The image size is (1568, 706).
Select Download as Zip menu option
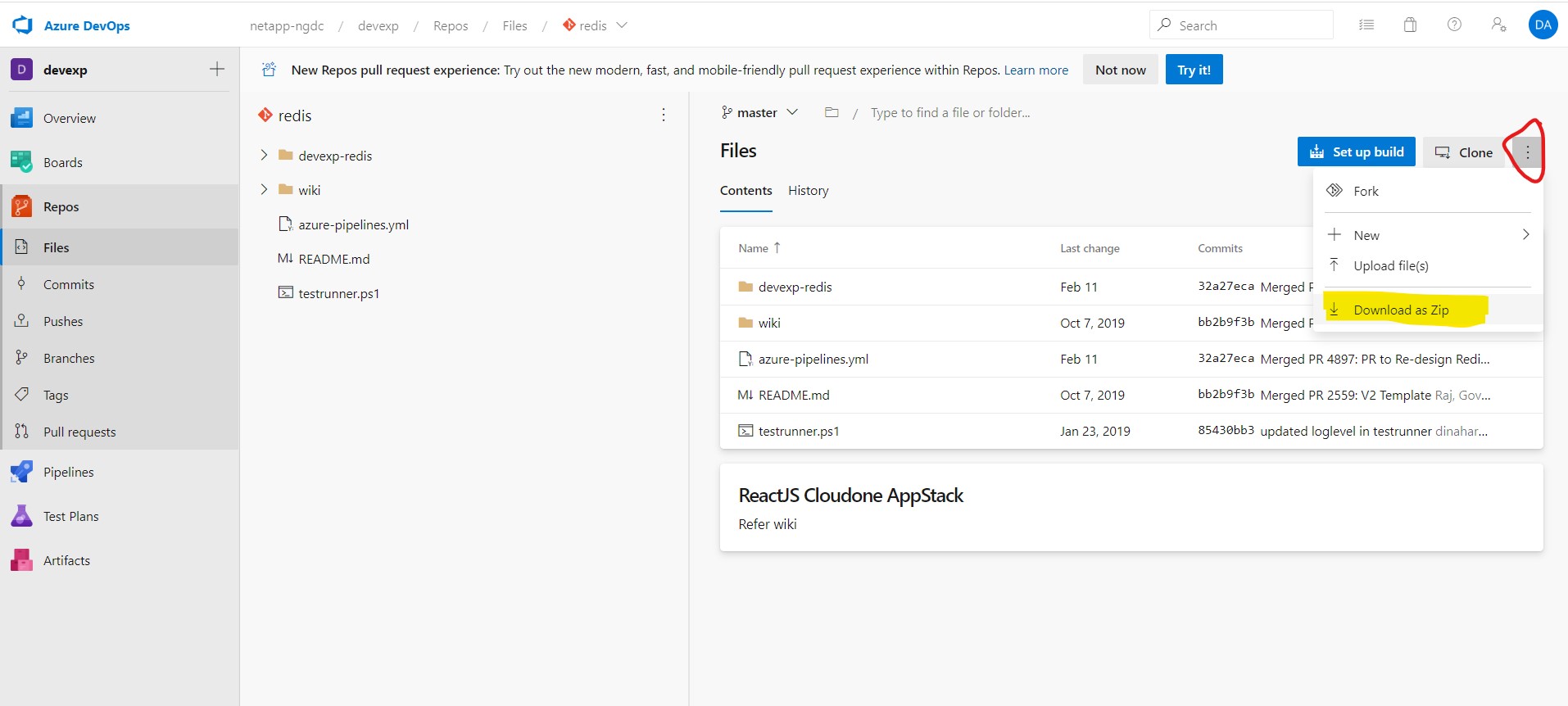[x=1401, y=310]
